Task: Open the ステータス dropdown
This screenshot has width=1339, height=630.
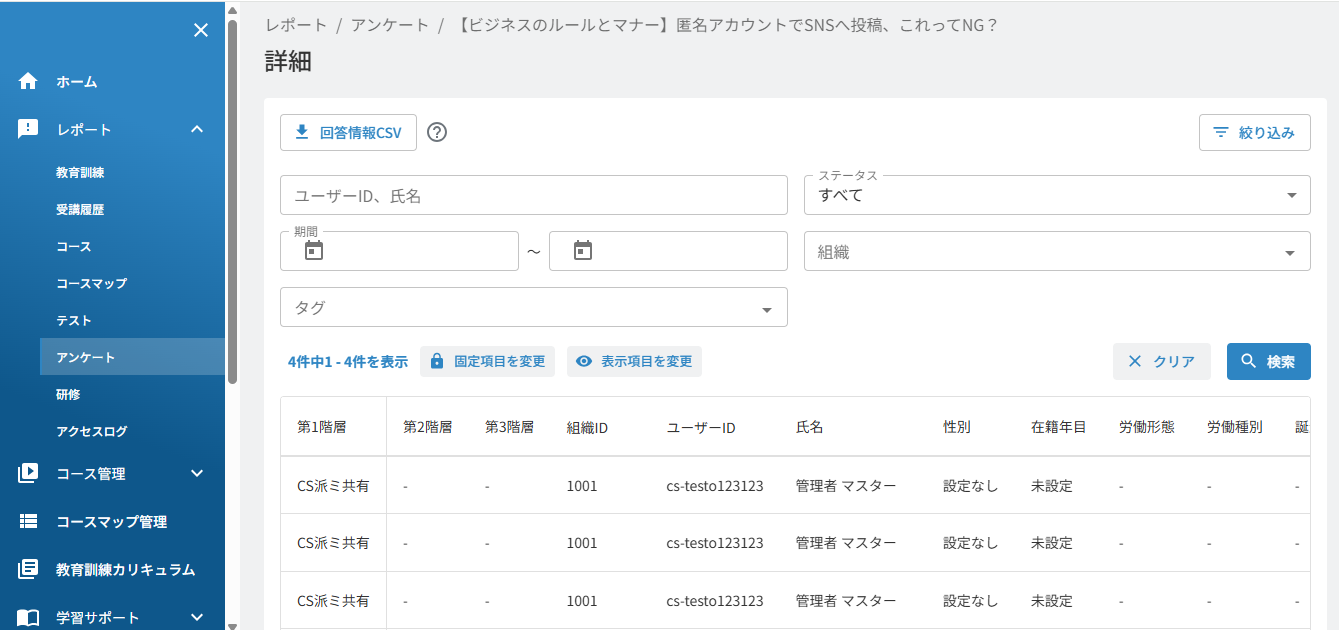Action: pos(1057,195)
